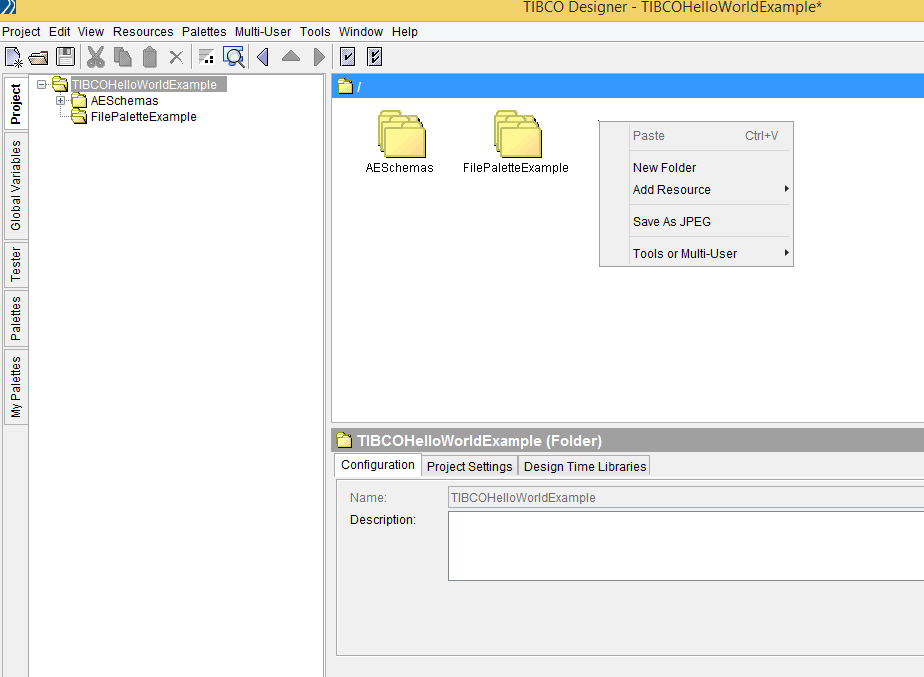Click the Open Project folder toolbar icon
The width and height of the screenshot is (924, 677).
[x=38, y=58]
